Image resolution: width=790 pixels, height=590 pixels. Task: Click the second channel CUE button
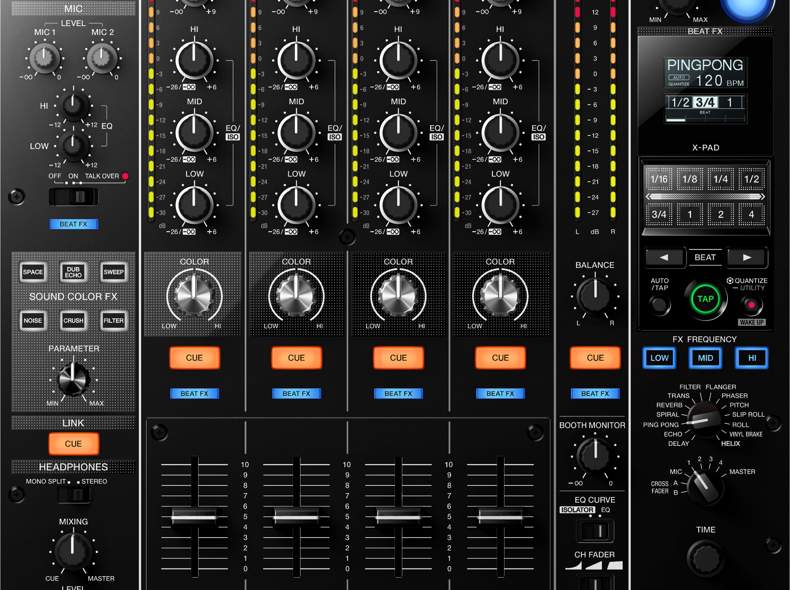(296, 358)
